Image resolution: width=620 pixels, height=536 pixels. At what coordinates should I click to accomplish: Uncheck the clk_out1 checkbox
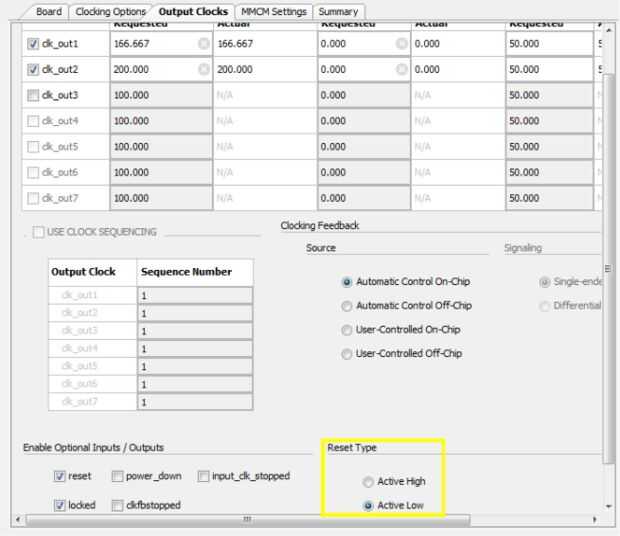click(33, 43)
